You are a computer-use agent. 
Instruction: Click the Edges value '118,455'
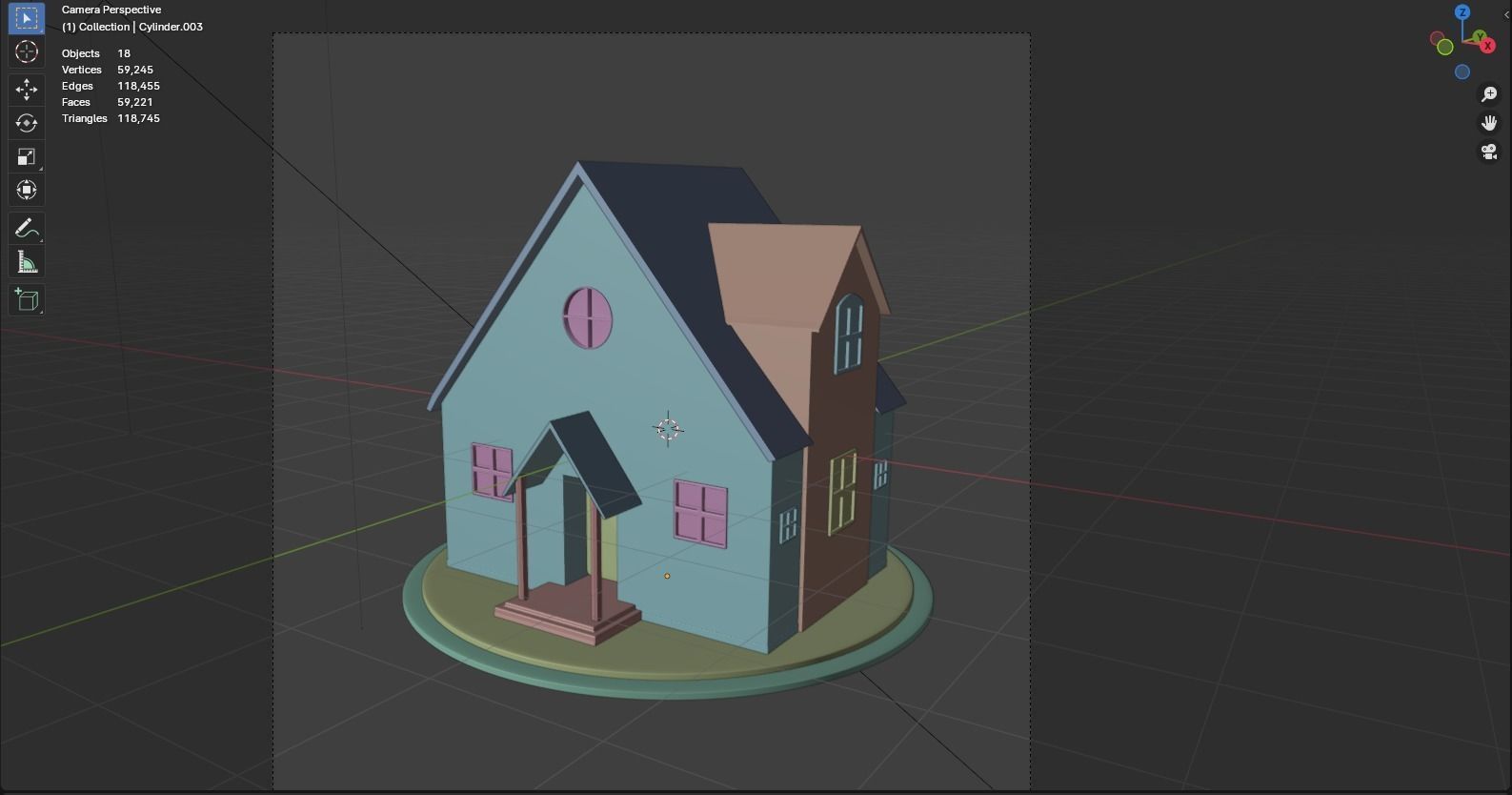[138, 86]
